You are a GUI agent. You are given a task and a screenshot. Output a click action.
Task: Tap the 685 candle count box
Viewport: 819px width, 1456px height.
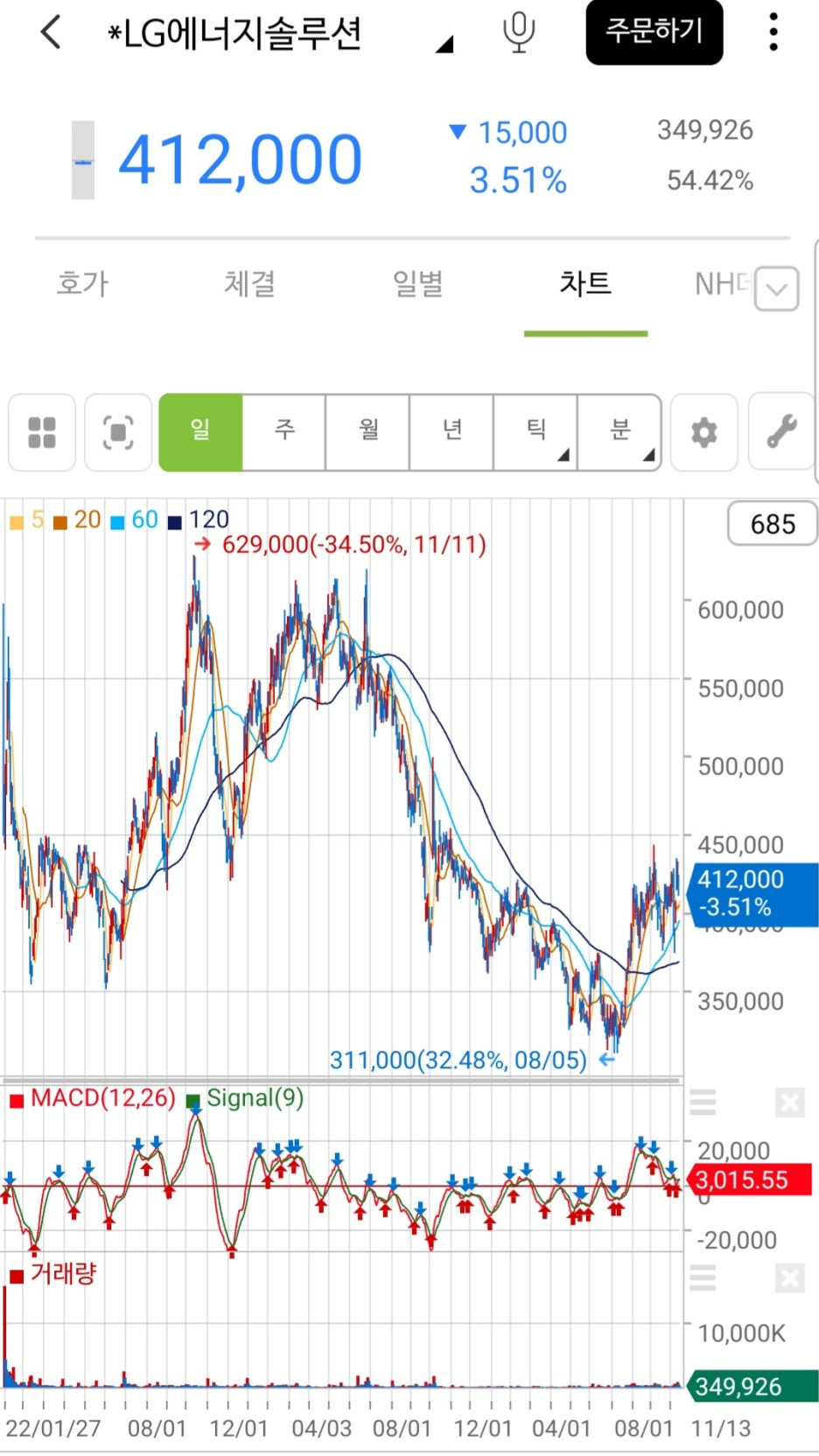[773, 524]
